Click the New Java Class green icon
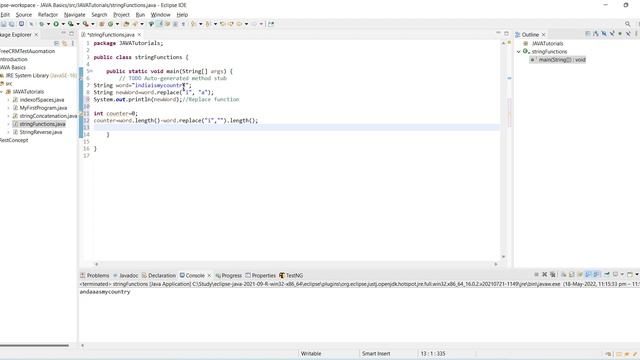The width and height of the screenshot is (640, 360). click(x=111, y=24)
